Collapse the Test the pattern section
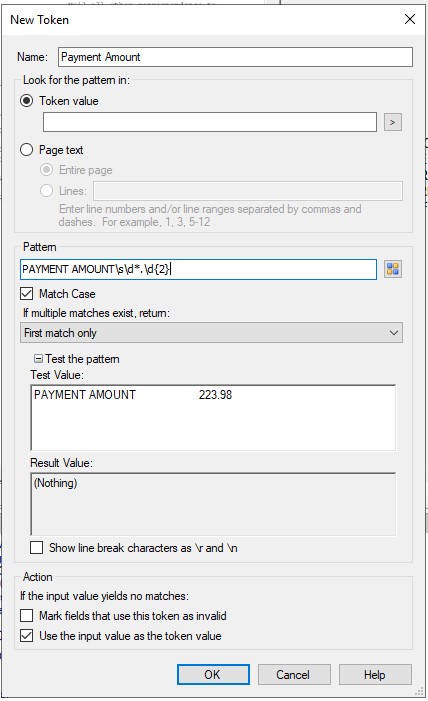The image size is (428, 701). pyautogui.click(x=38, y=359)
